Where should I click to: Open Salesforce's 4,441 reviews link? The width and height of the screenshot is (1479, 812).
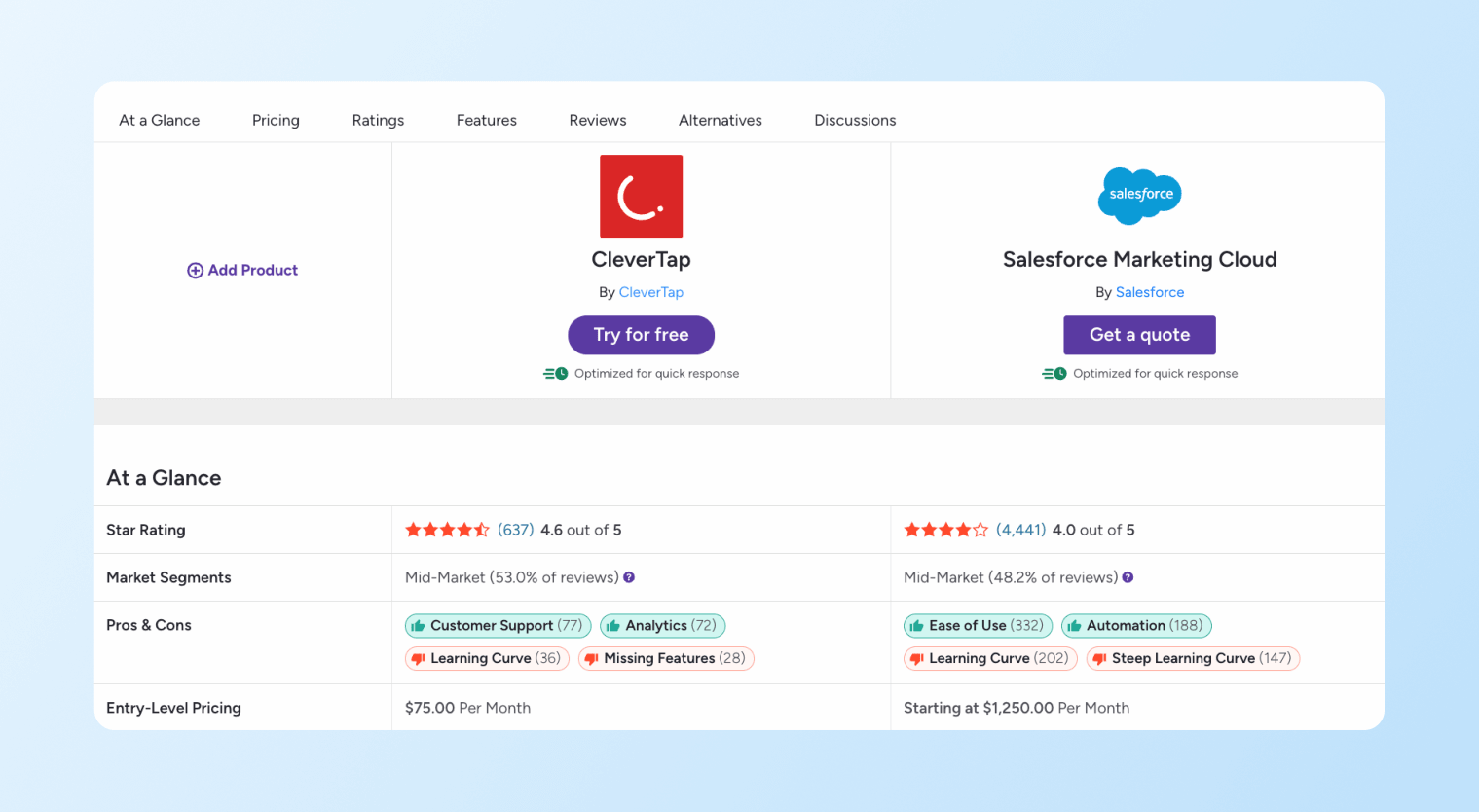click(x=1020, y=530)
